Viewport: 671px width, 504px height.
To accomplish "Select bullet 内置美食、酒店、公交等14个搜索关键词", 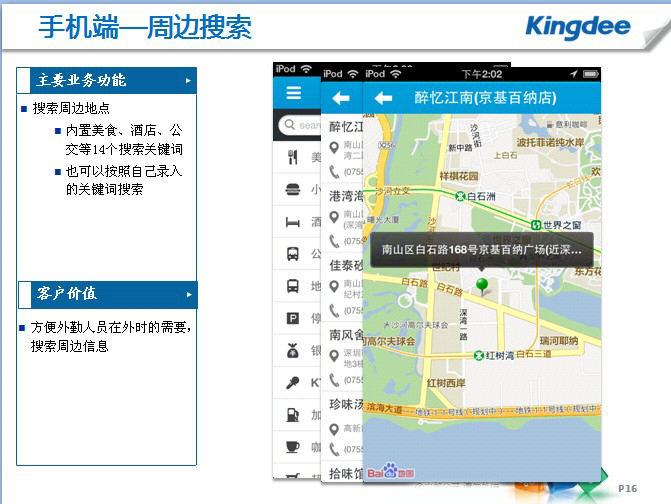I will click(x=124, y=139).
